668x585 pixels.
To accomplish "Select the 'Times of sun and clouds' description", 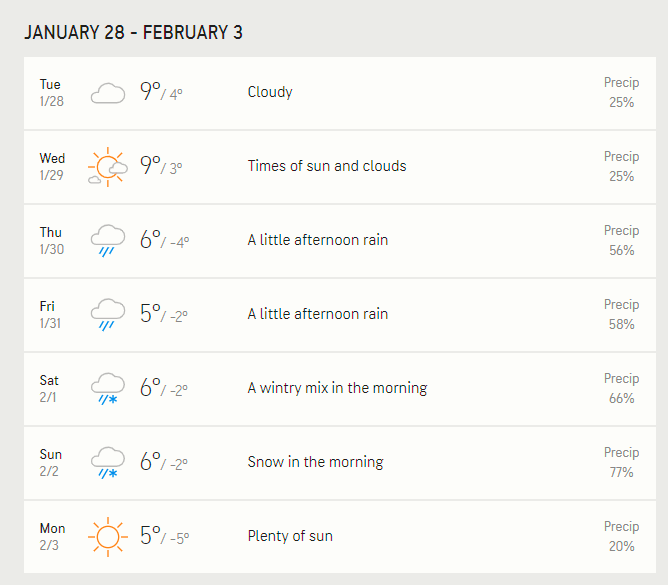I will pyautogui.click(x=327, y=166).
